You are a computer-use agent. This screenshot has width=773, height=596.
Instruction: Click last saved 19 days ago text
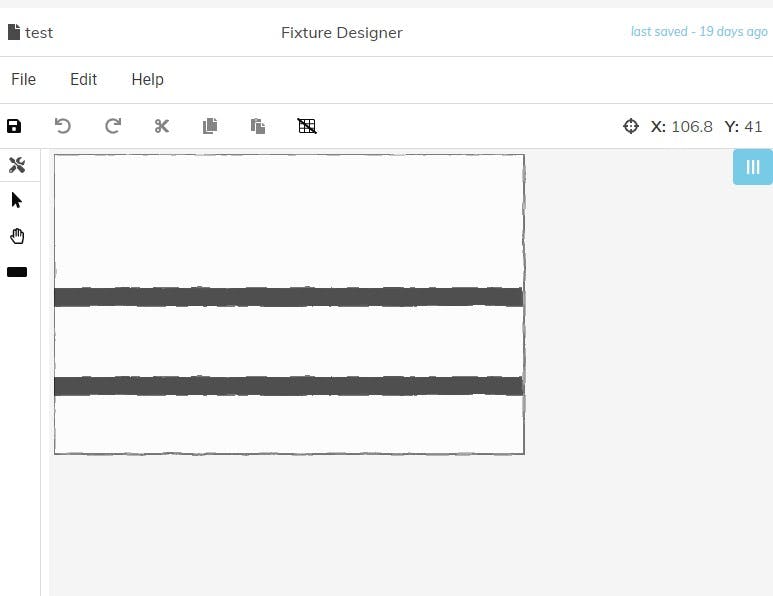pyautogui.click(x=699, y=32)
